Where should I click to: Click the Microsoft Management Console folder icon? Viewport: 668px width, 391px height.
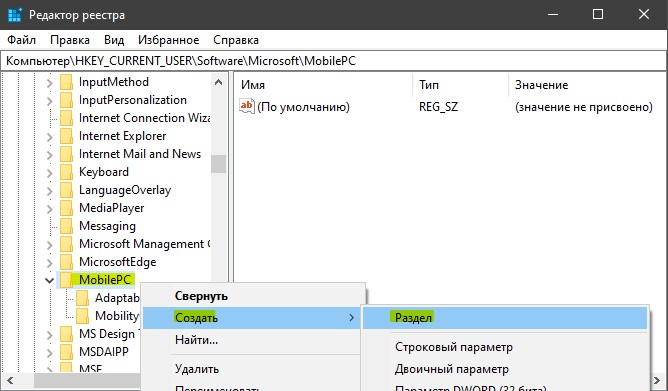(x=66, y=244)
